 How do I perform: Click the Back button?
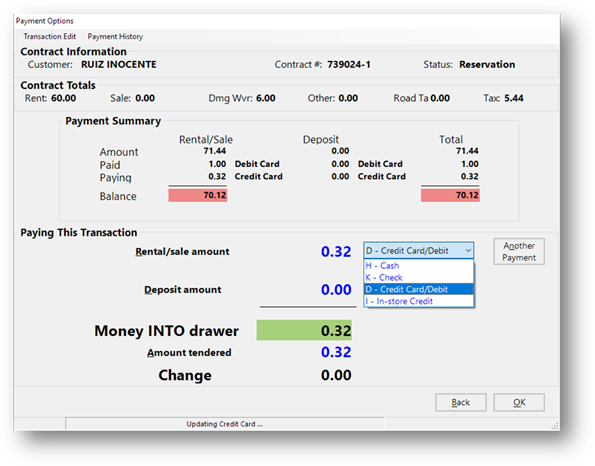(x=461, y=402)
